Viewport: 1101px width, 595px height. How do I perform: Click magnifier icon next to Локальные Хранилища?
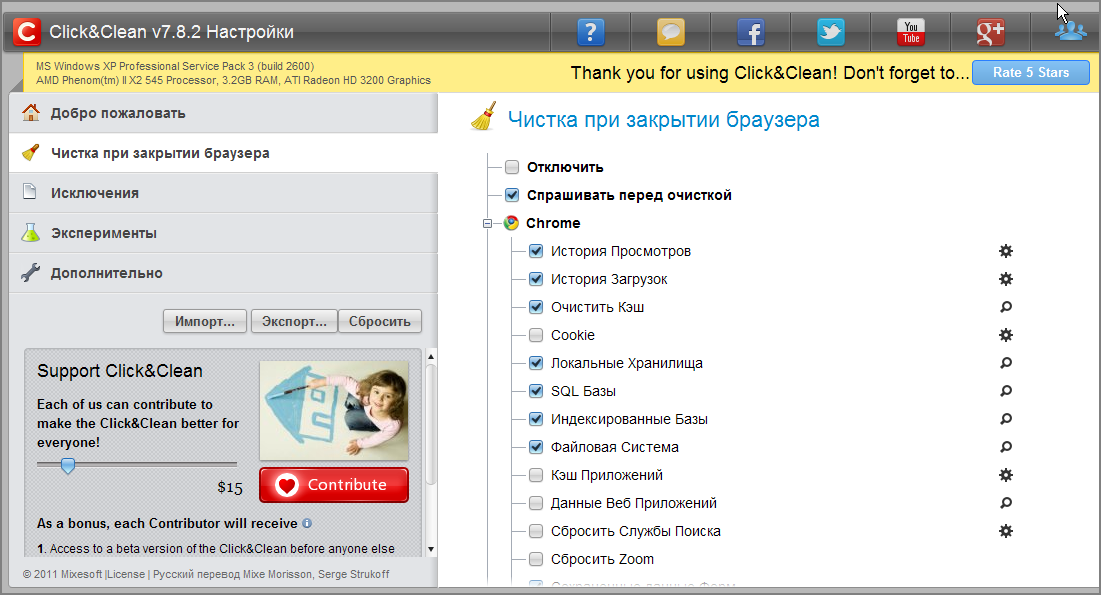[1006, 363]
